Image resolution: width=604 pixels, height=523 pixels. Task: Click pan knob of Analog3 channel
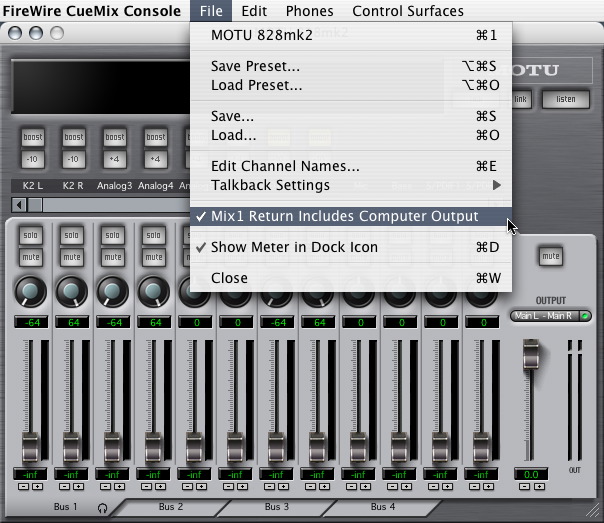coord(113,292)
